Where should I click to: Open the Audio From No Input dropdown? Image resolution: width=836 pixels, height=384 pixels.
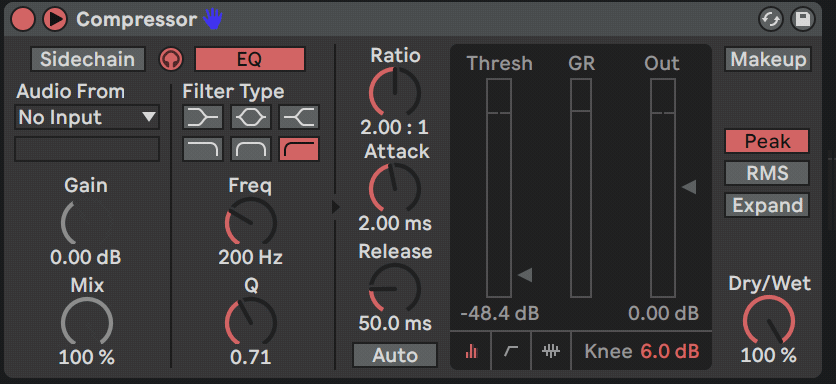click(x=87, y=117)
